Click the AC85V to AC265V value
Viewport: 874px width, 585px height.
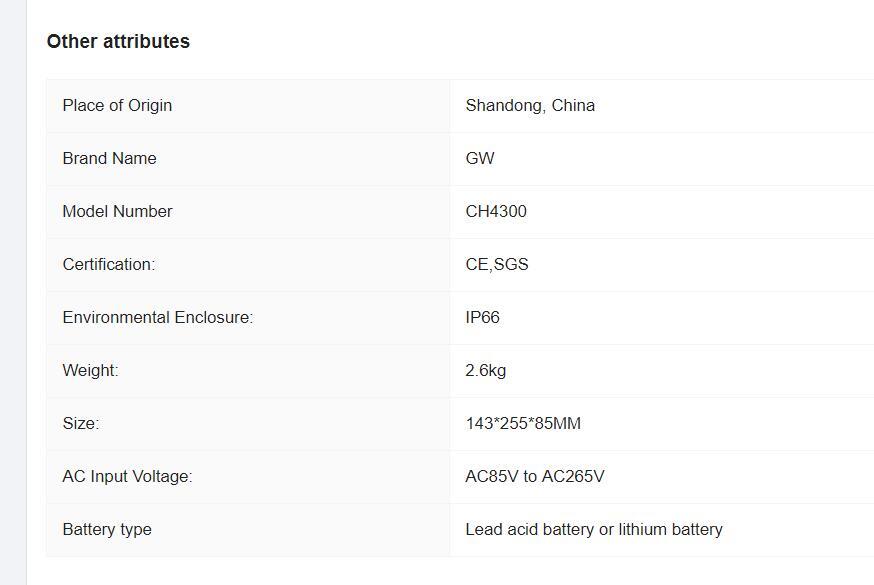pos(535,476)
